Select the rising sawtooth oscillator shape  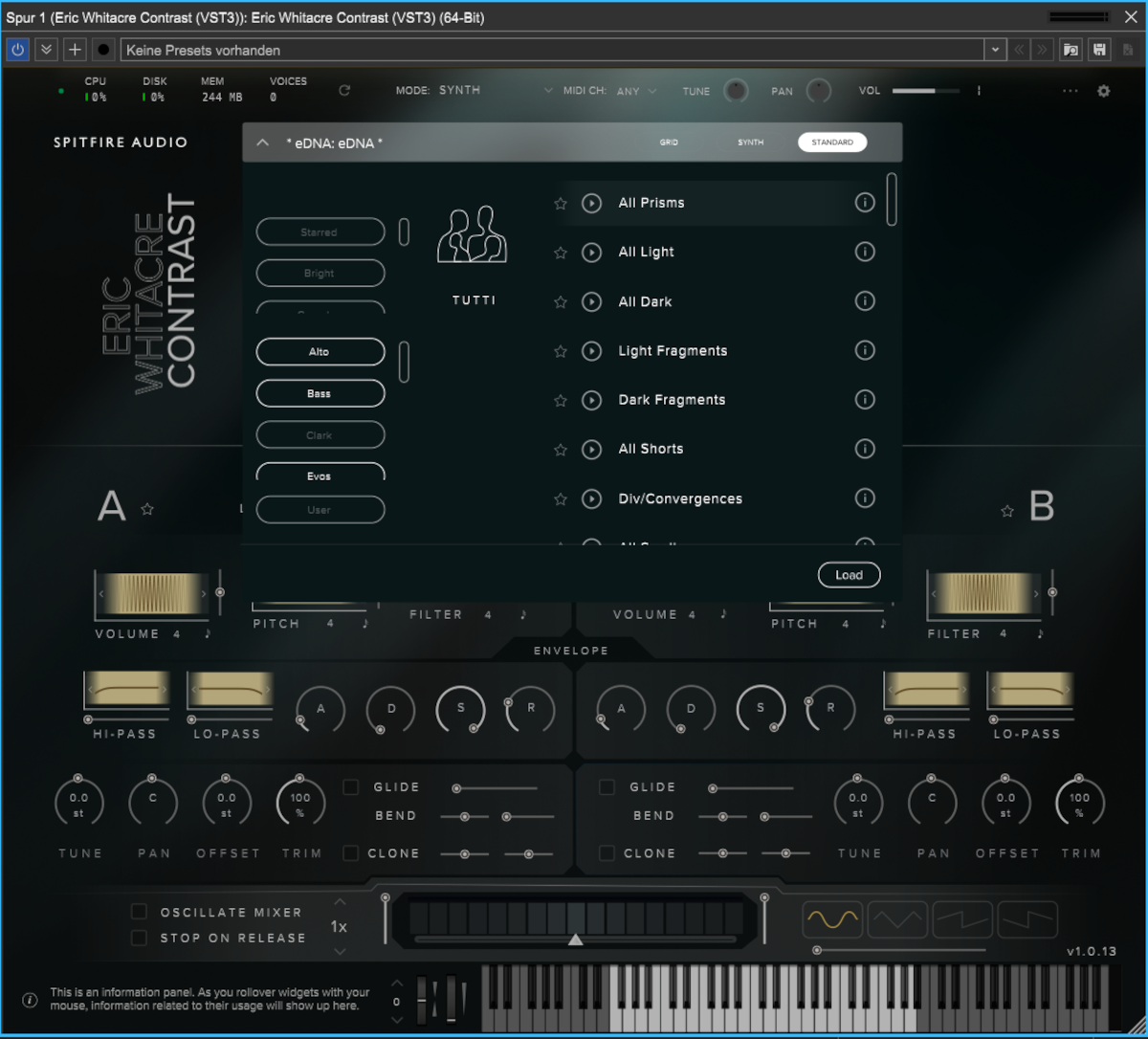962,920
